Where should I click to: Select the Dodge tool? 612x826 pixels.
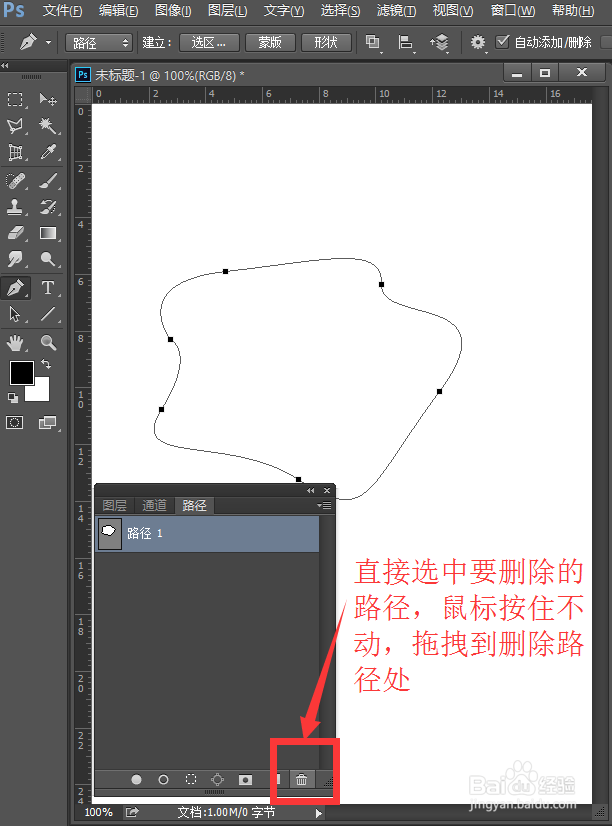tap(48, 259)
